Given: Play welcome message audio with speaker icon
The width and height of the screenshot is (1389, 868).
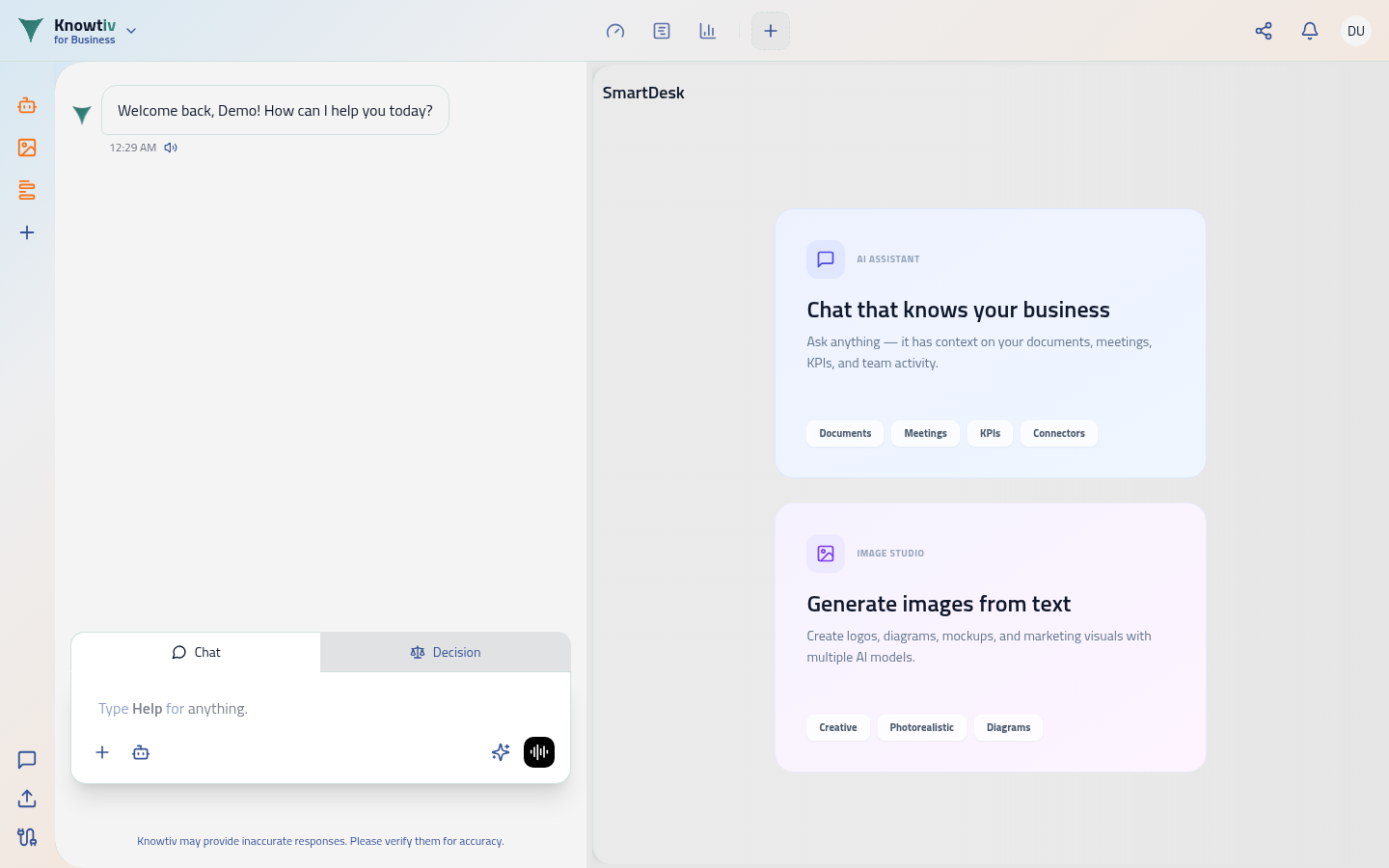Looking at the screenshot, I should tap(171, 148).
